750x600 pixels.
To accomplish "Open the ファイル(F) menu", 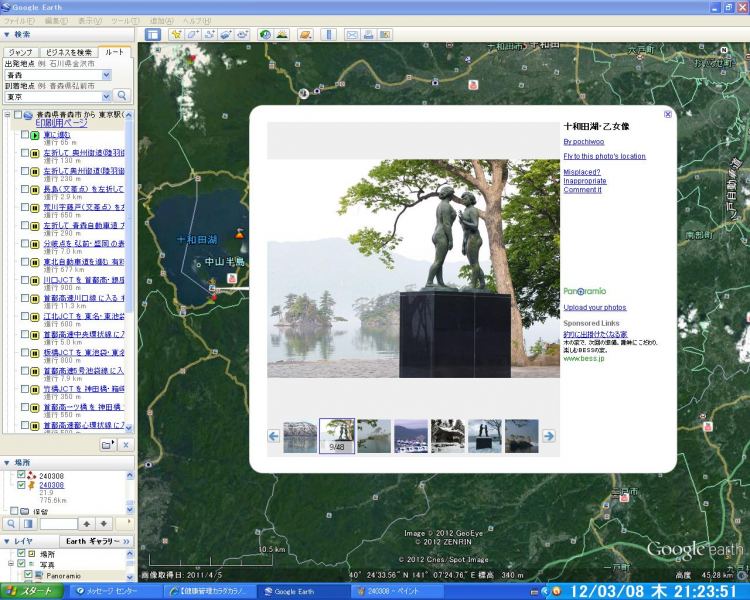I will (x=19, y=21).
